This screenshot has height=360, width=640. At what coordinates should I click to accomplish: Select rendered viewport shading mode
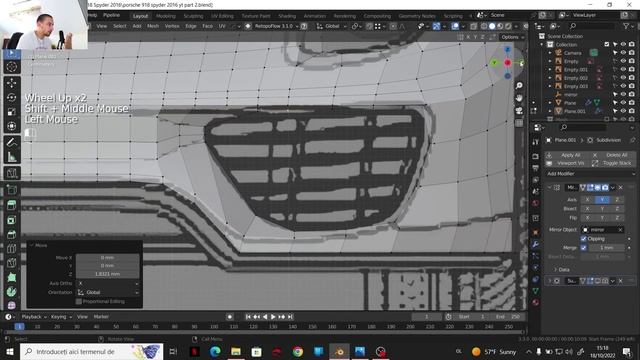[508, 26]
